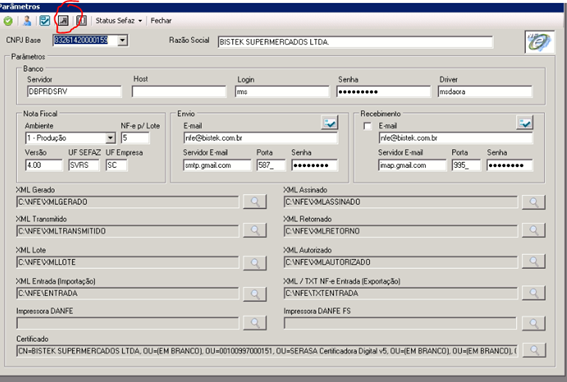Screen dimensions: 567x382
Task: Click the empty Impressora DANFE FS field
Action: coord(400,323)
